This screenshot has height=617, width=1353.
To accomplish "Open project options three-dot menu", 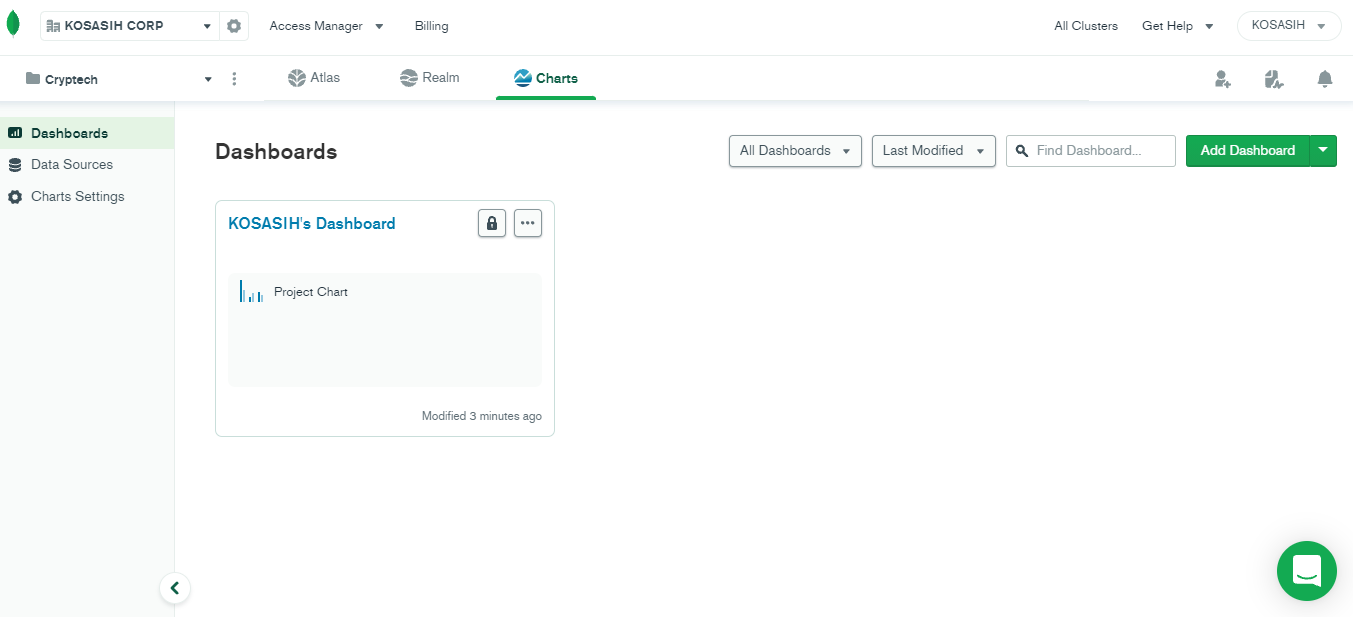I will (x=234, y=79).
